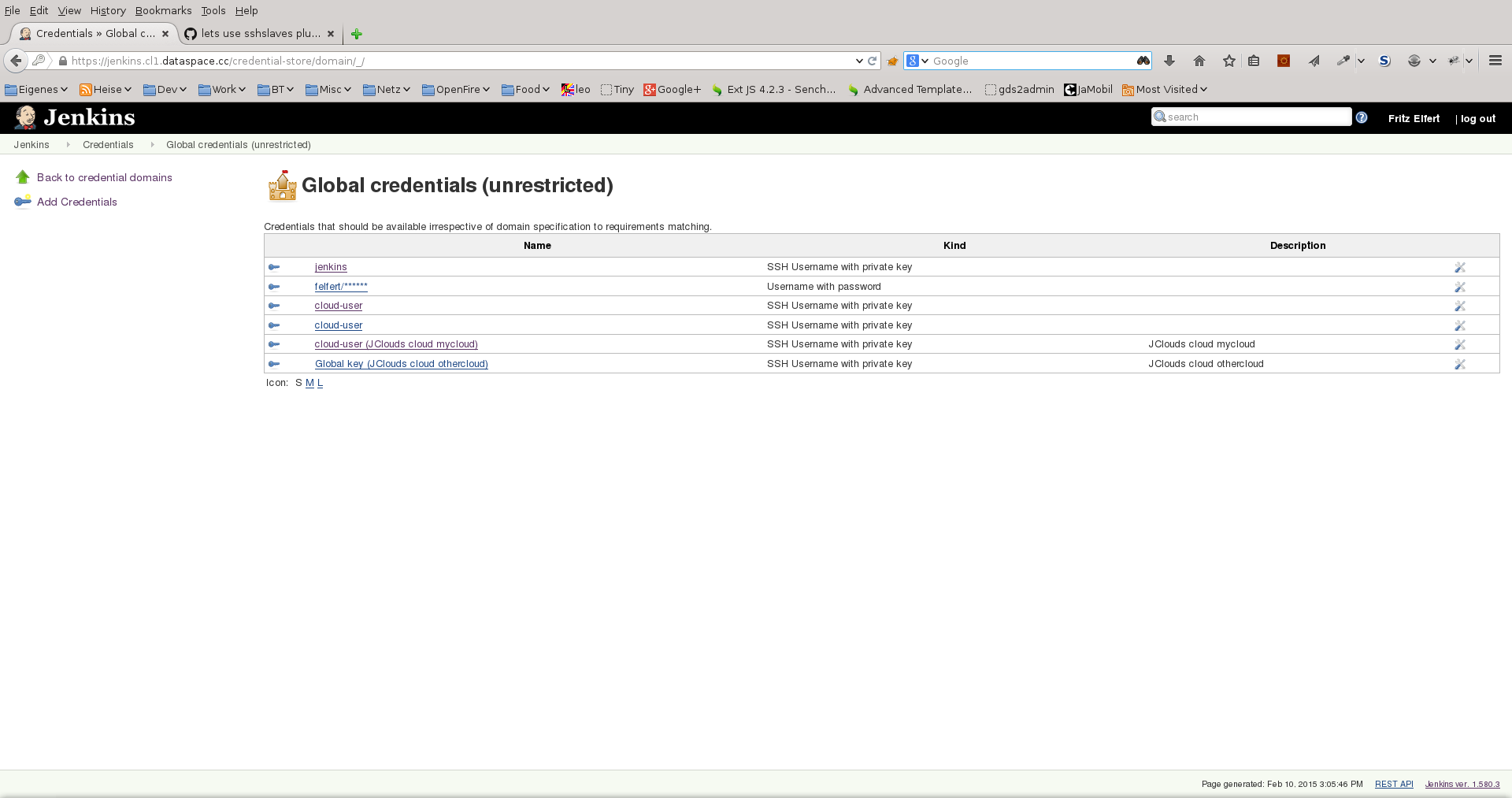Click the key icon beside felfert/******

[274, 287]
